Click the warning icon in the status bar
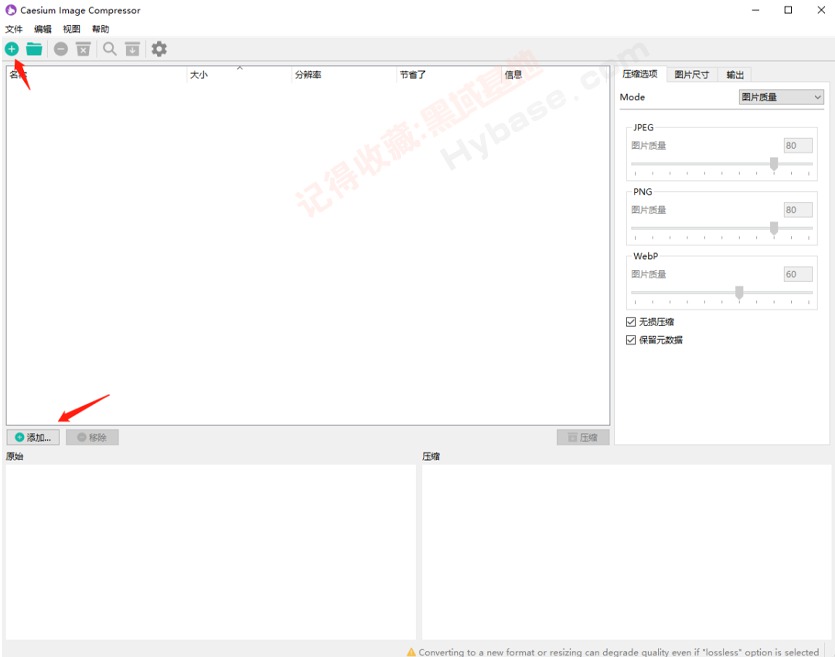The width and height of the screenshot is (835, 657). [x=411, y=652]
